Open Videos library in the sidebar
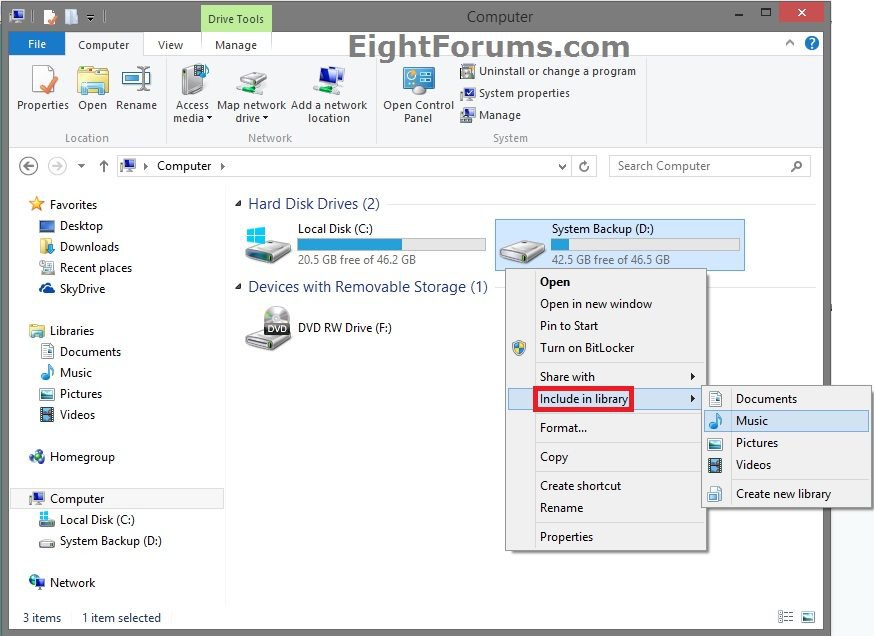 coord(67,415)
